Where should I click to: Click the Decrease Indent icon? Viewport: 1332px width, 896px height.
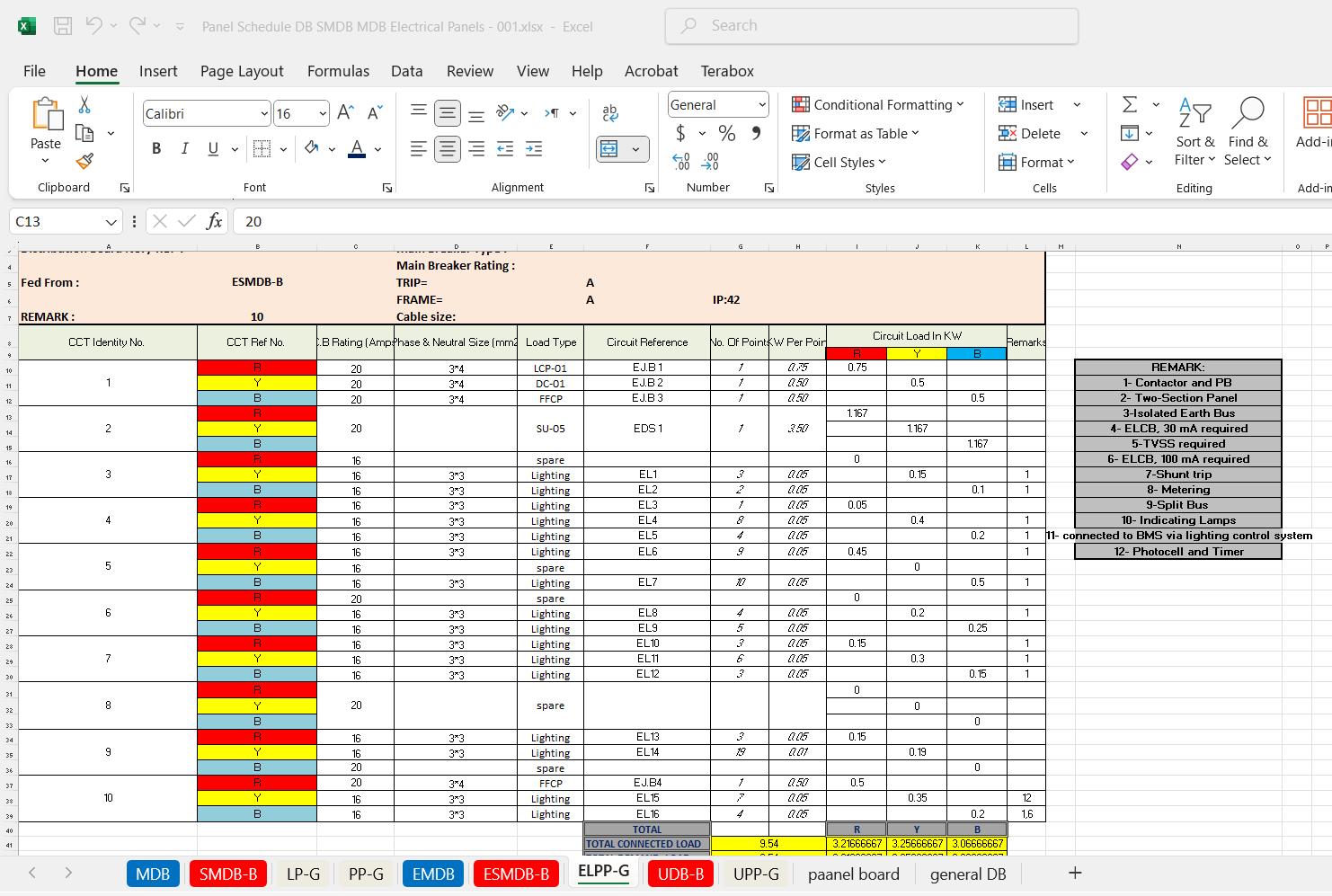point(505,149)
